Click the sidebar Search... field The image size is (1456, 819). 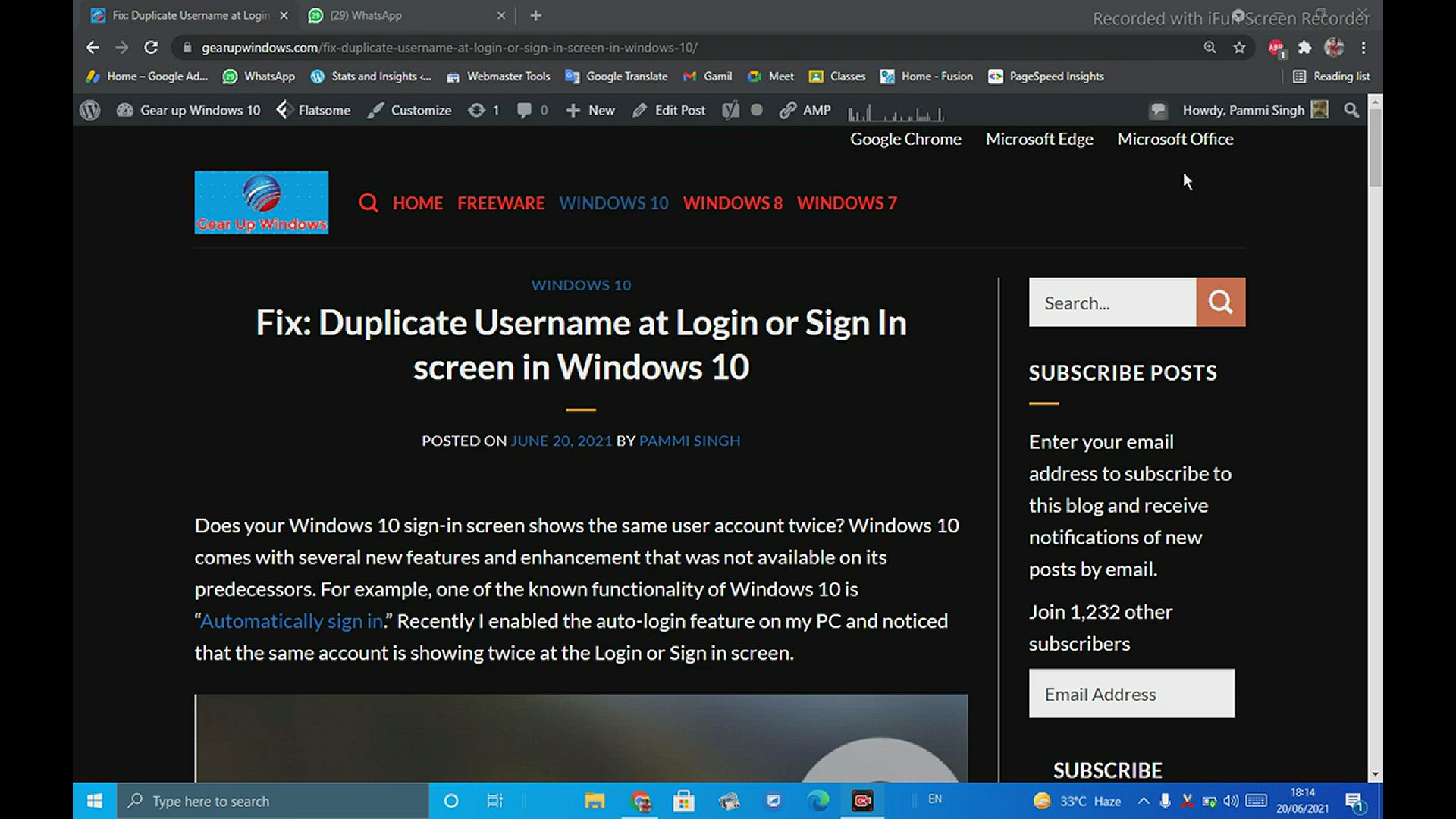(x=1112, y=303)
